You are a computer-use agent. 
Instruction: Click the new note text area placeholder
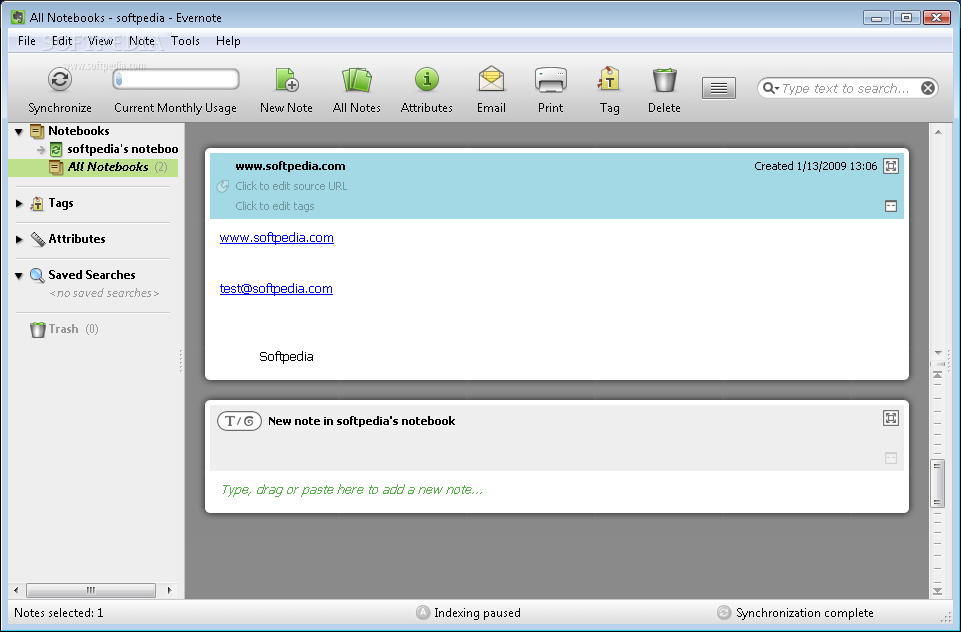[x=352, y=490]
